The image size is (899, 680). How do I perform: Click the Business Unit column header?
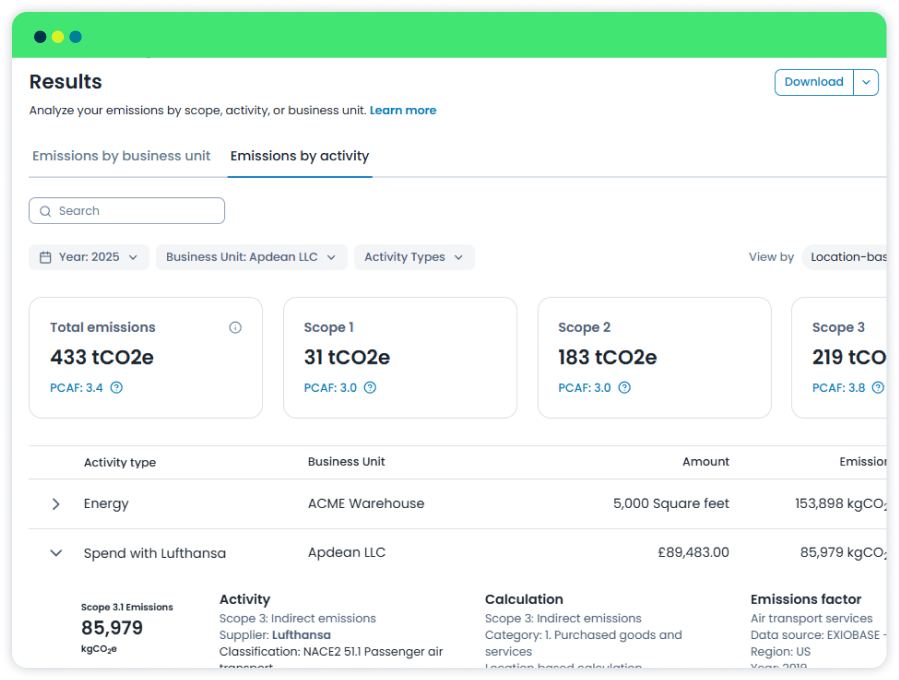[x=346, y=462]
